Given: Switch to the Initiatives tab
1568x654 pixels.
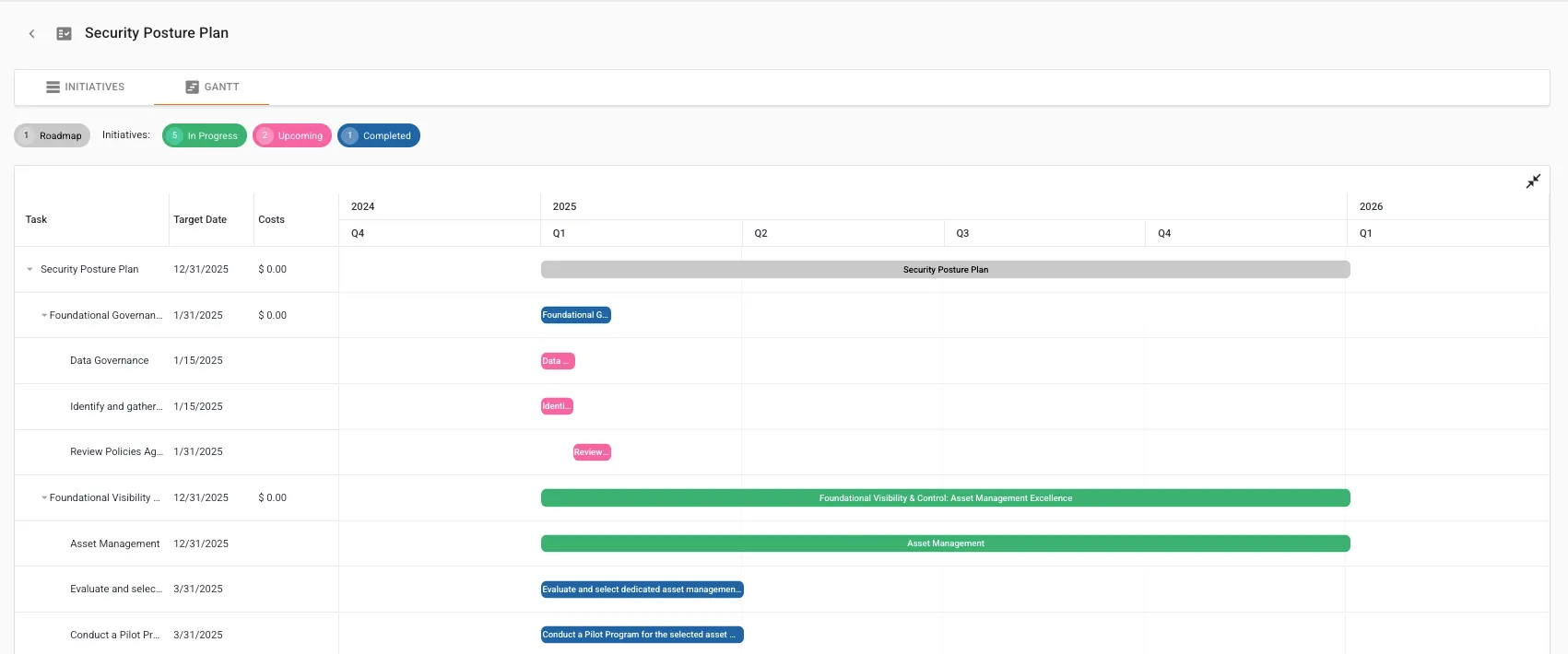Looking at the screenshot, I should 85,87.
